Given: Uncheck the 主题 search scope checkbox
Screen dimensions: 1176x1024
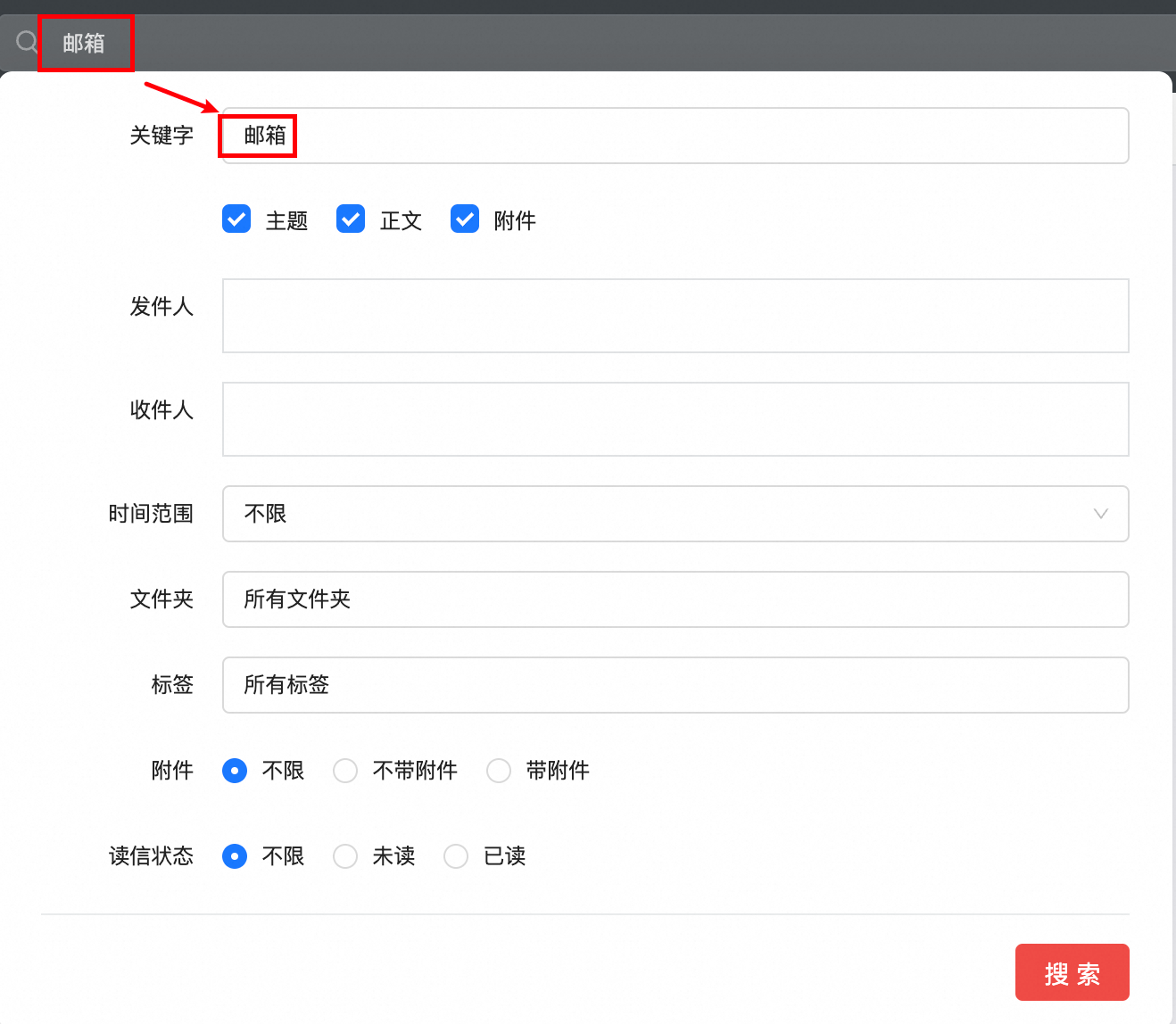Looking at the screenshot, I should (236, 219).
